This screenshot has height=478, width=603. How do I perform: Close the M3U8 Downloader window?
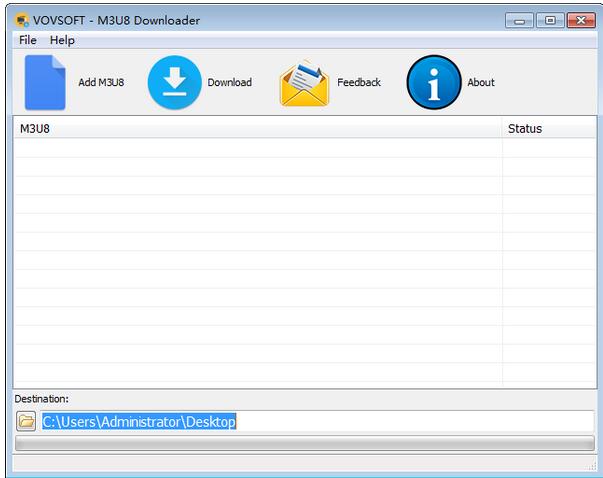[x=581, y=20]
